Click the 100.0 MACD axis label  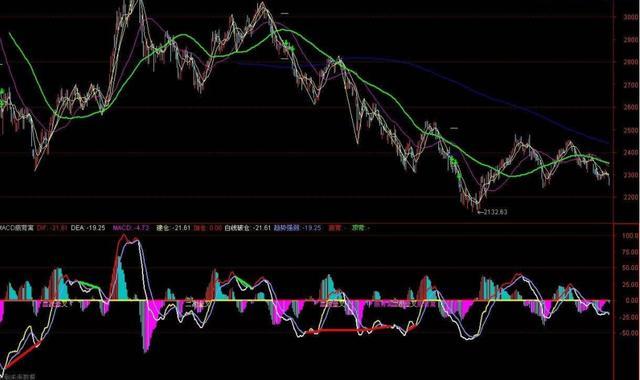coord(630,236)
